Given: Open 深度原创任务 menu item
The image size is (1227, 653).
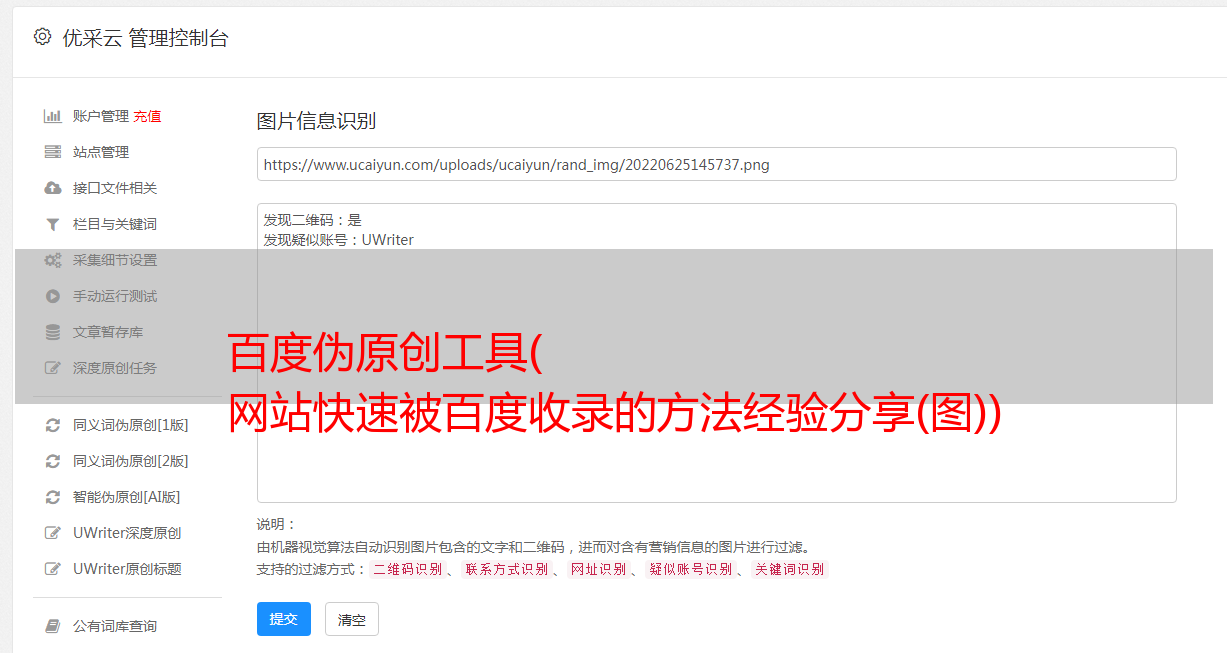Looking at the screenshot, I should [115, 368].
